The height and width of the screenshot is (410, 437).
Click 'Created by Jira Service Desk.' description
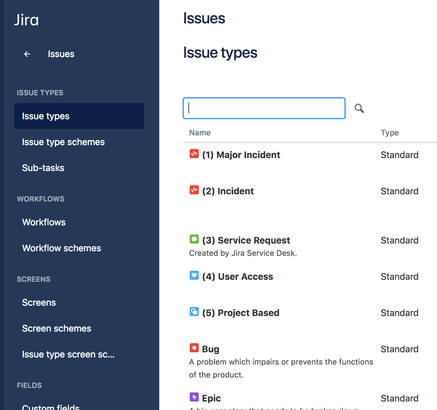(243, 253)
